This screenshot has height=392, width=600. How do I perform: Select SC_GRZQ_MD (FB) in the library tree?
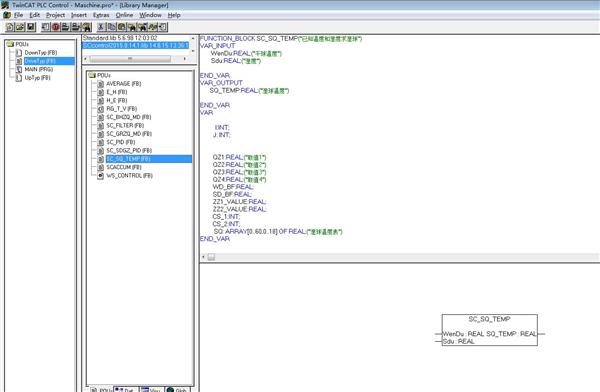click(x=129, y=134)
